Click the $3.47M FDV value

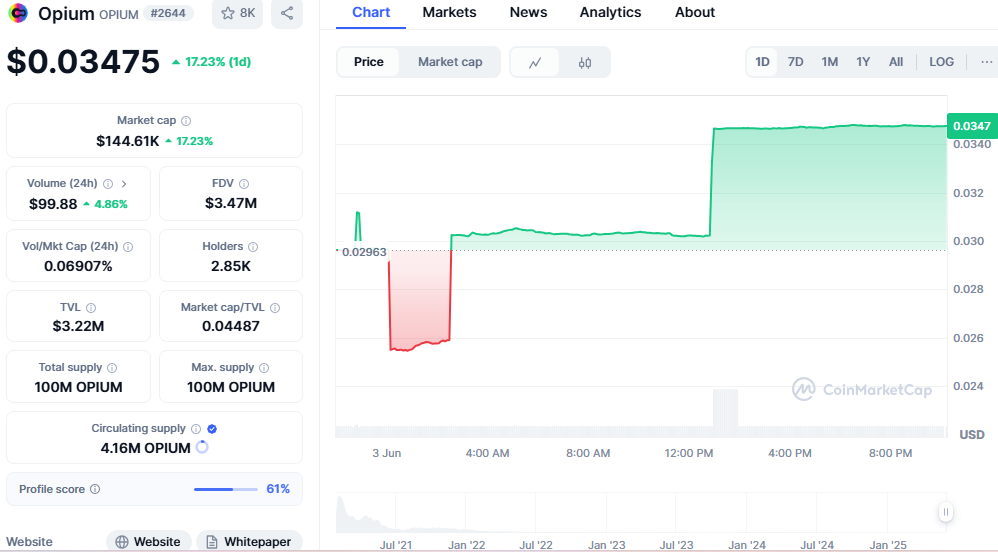(x=231, y=203)
